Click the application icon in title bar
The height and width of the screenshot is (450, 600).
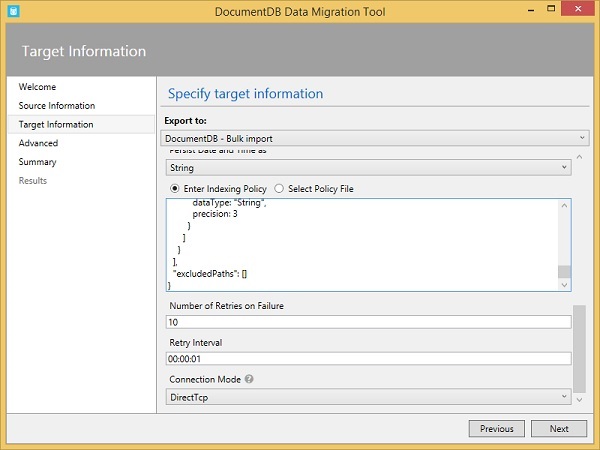point(12,10)
